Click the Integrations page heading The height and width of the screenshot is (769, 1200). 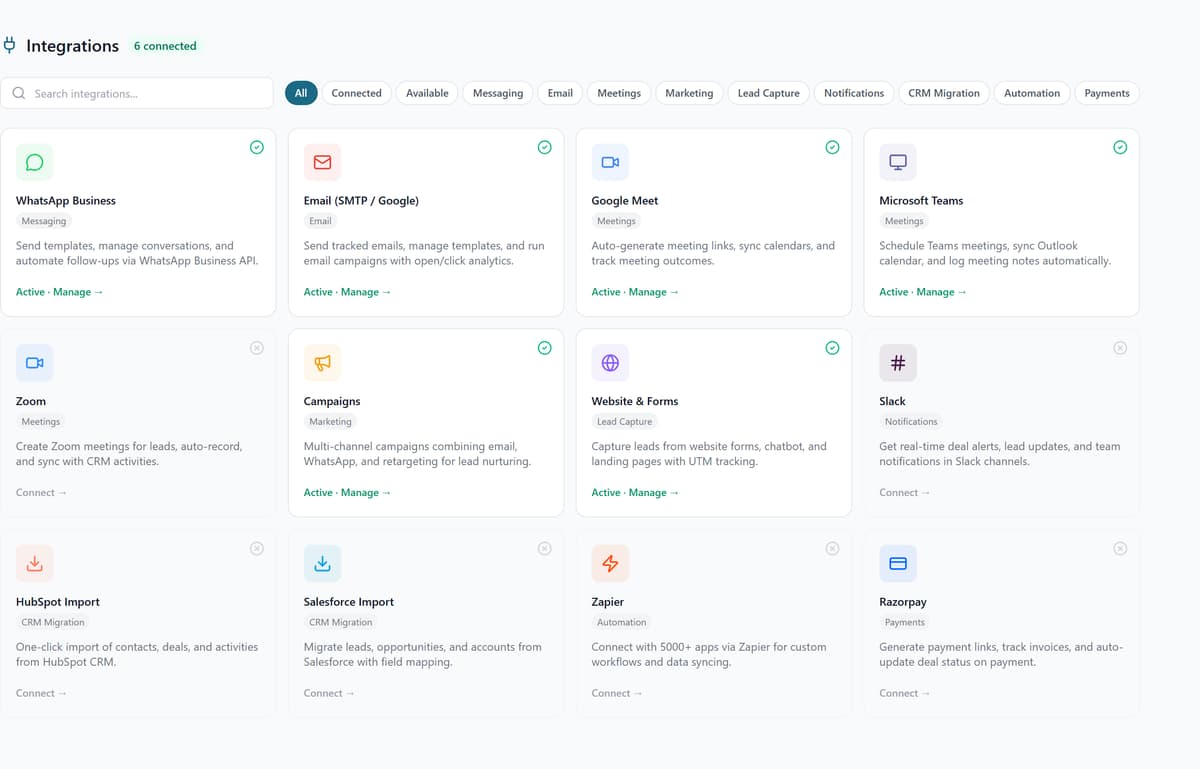point(72,46)
